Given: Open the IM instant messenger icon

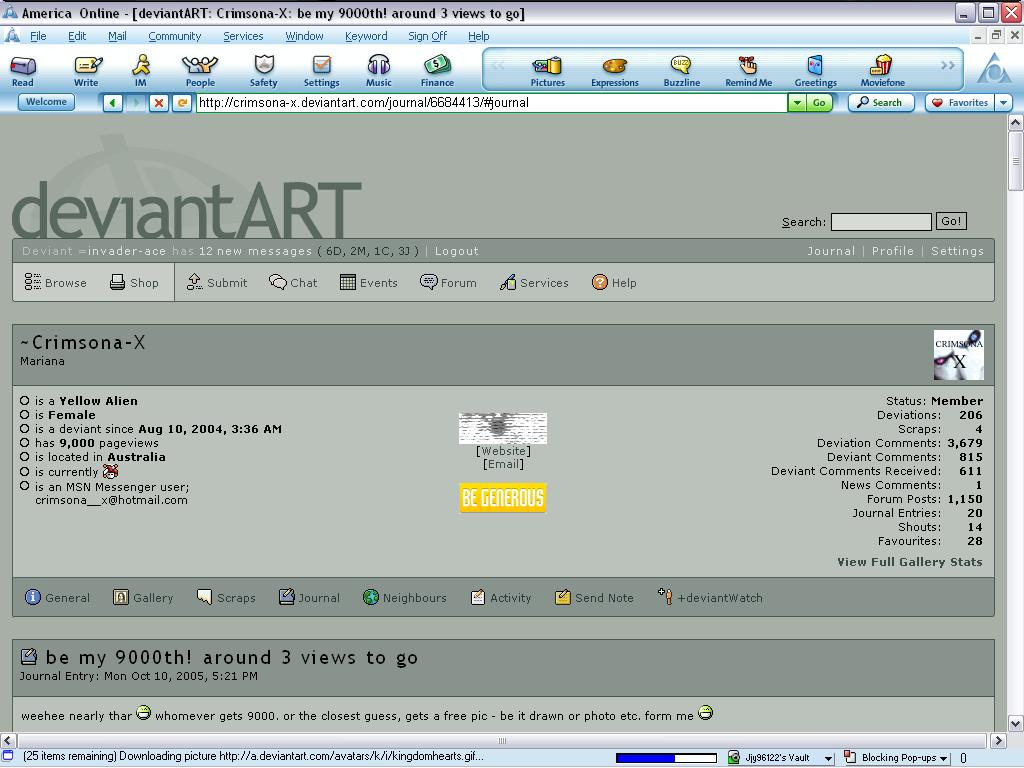Looking at the screenshot, I should pos(141,71).
